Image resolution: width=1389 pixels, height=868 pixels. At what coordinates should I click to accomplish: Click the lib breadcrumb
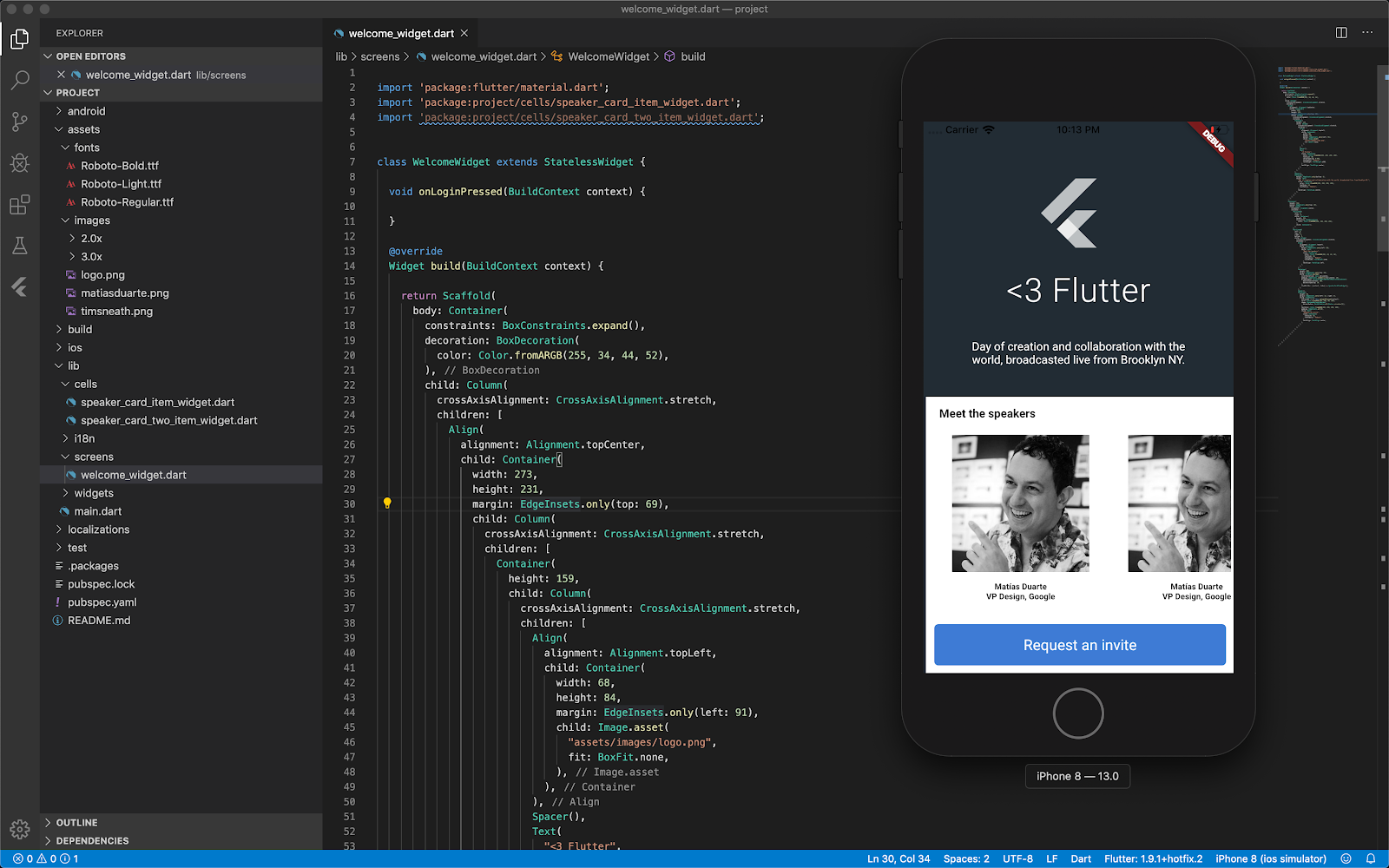(x=341, y=56)
